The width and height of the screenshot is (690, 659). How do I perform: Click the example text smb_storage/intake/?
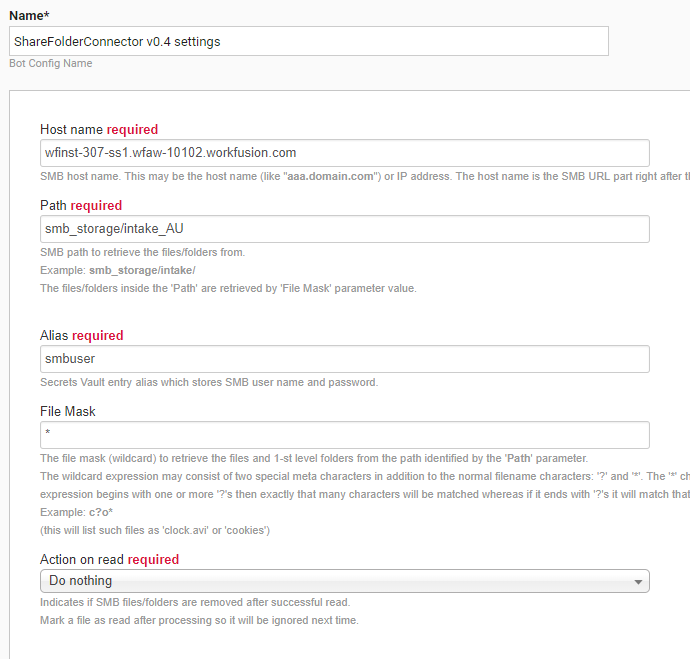point(142,270)
